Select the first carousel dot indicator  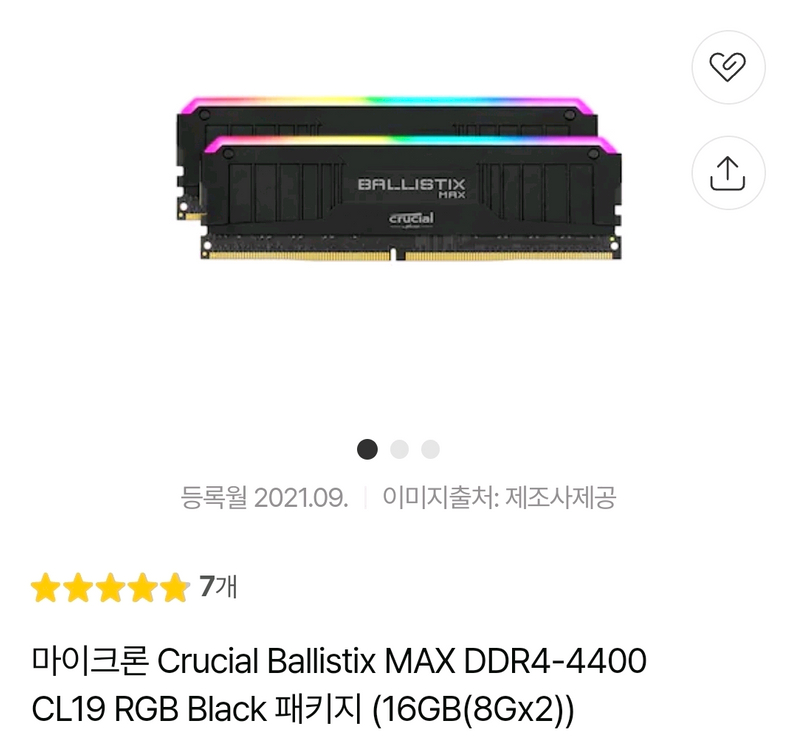point(367,449)
